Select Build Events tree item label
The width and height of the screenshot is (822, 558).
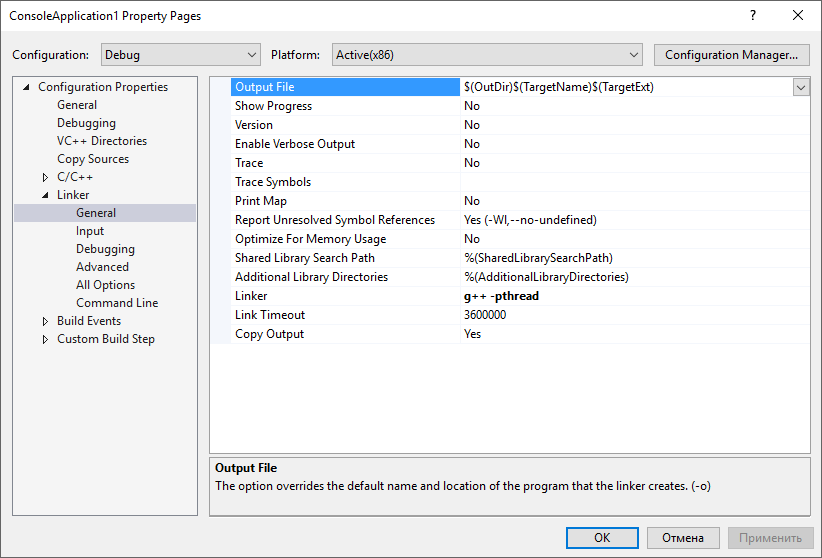coord(89,320)
